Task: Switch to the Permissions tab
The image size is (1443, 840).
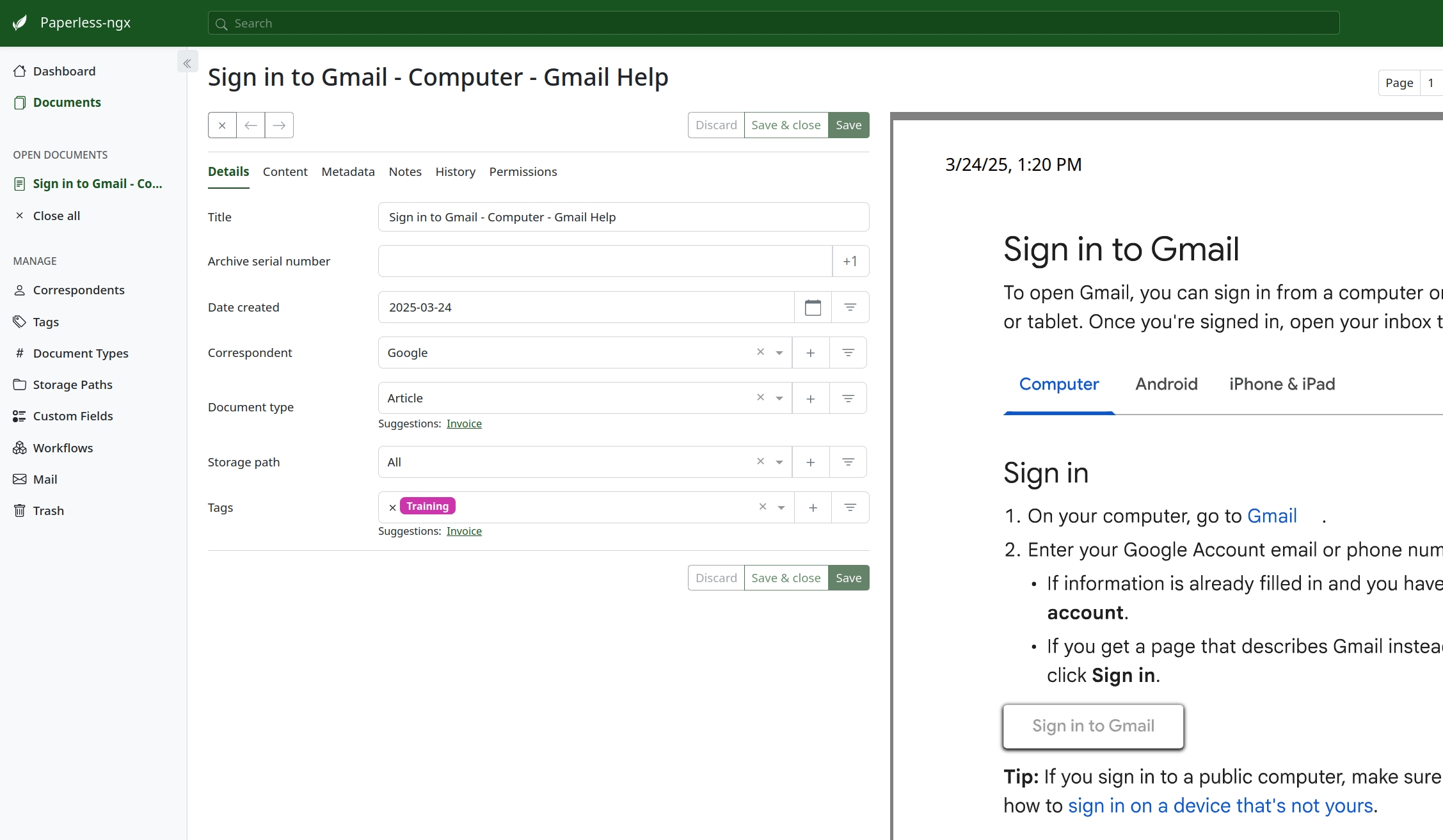Action: pyautogui.click(x=523, y=171)
